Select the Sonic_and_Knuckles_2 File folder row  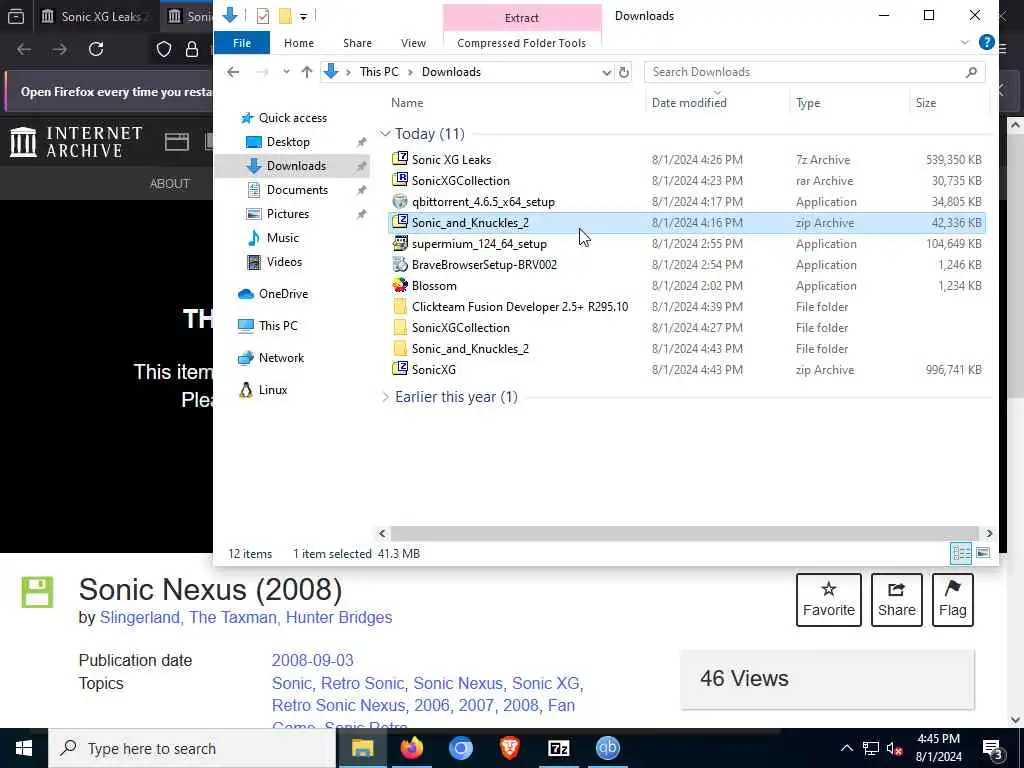coord(686,349)
